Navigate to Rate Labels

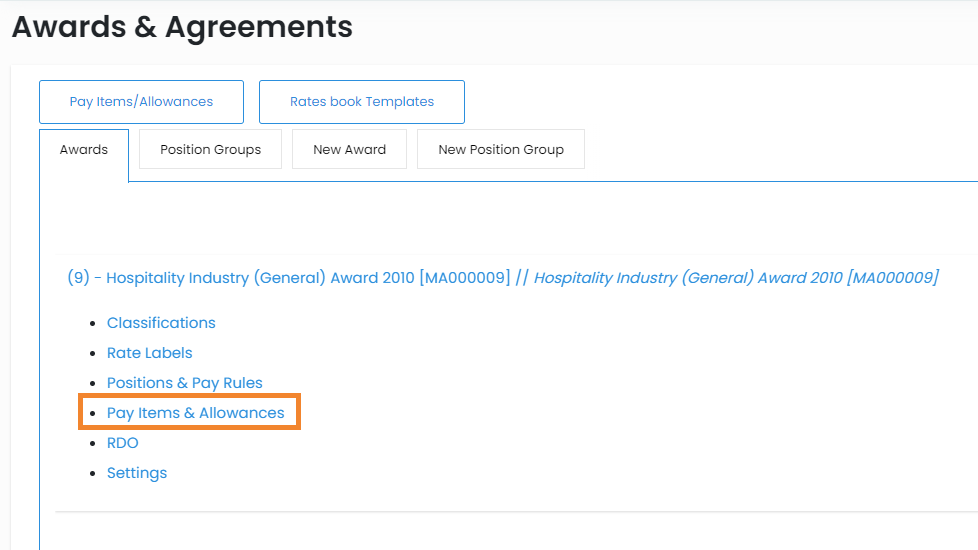point(149,353)
